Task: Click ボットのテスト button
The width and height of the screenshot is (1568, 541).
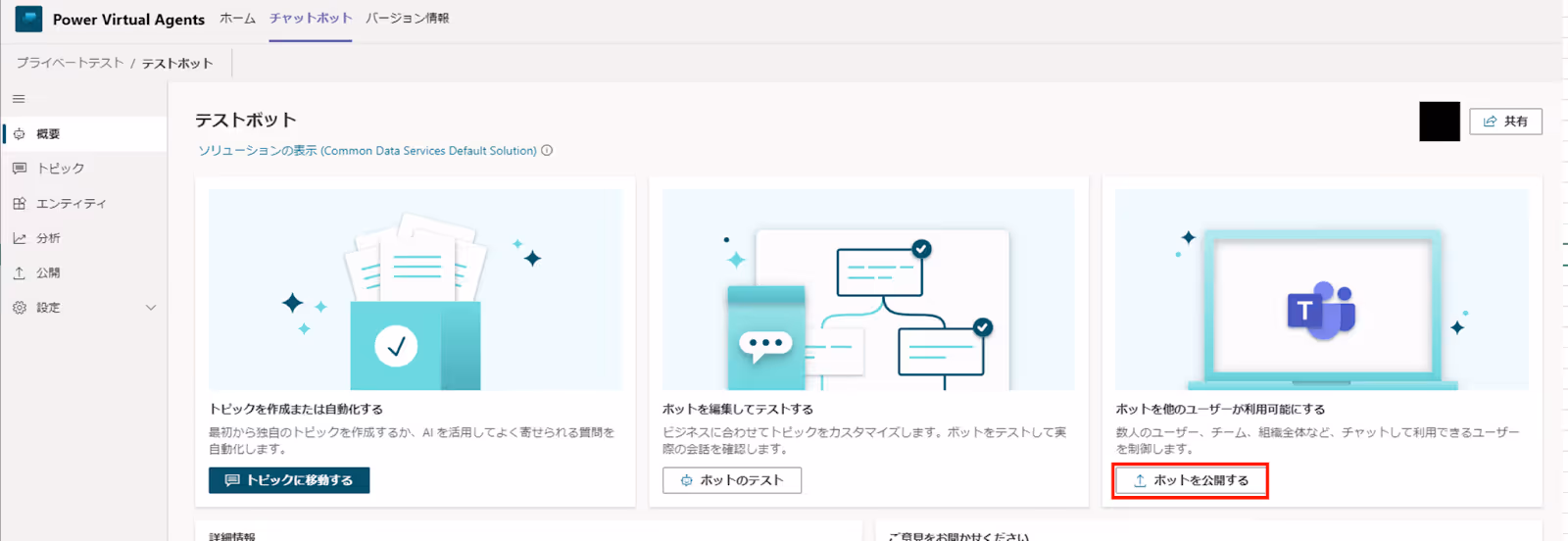Action: (x=732, y=480)
